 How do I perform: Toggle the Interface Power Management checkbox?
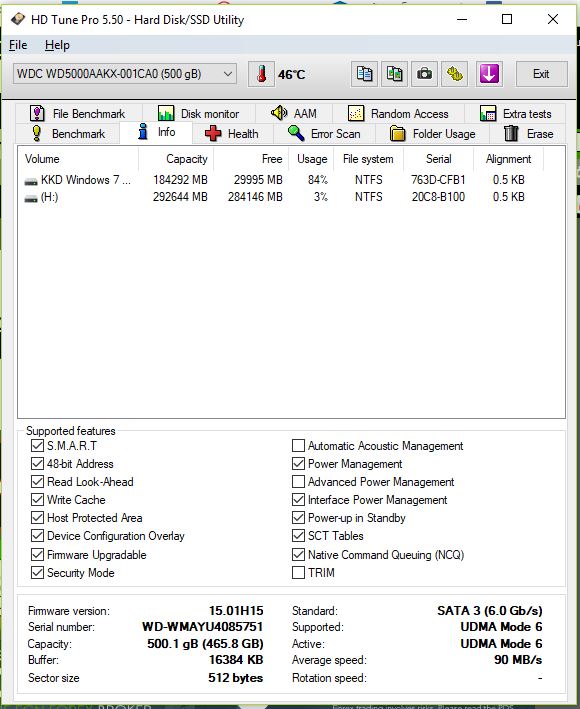click(x=298, y=500)
